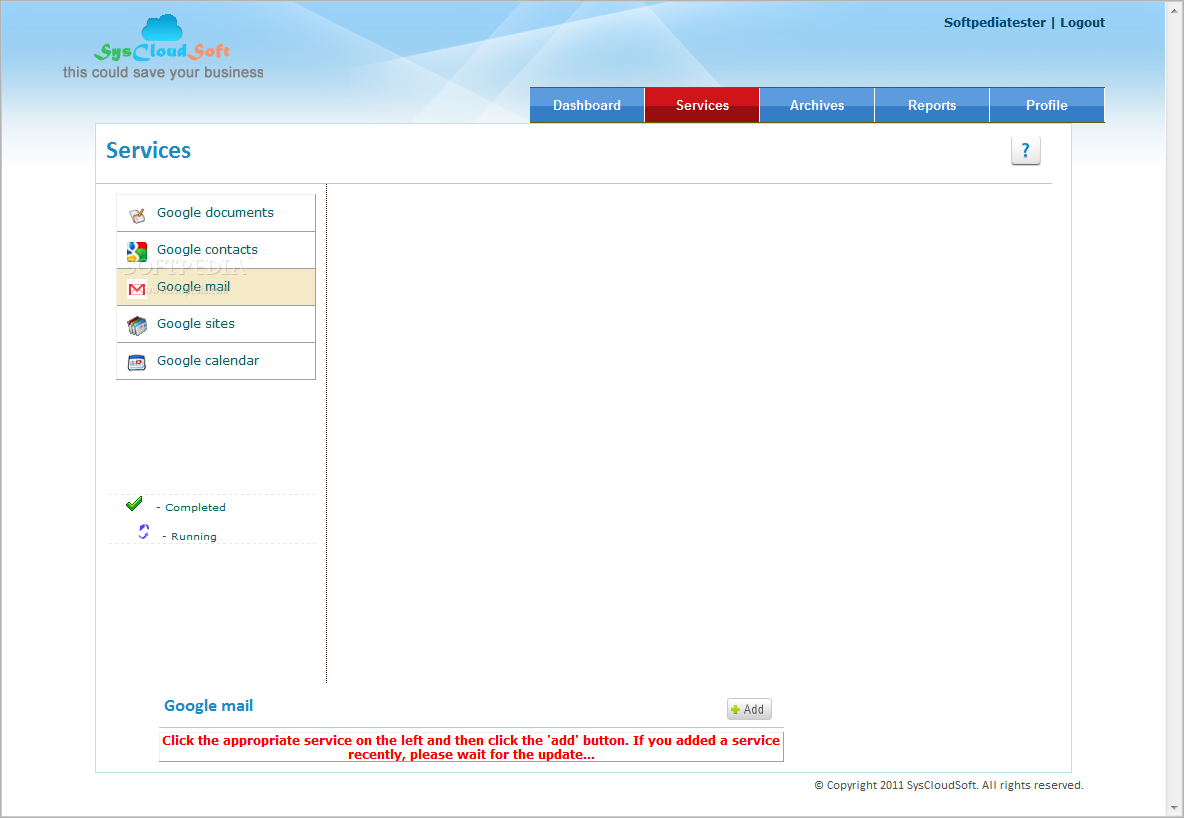Select the Services tab
The height and width of the screenshot is (818, 1184).
pyautogui.click(x=702, y=105)
